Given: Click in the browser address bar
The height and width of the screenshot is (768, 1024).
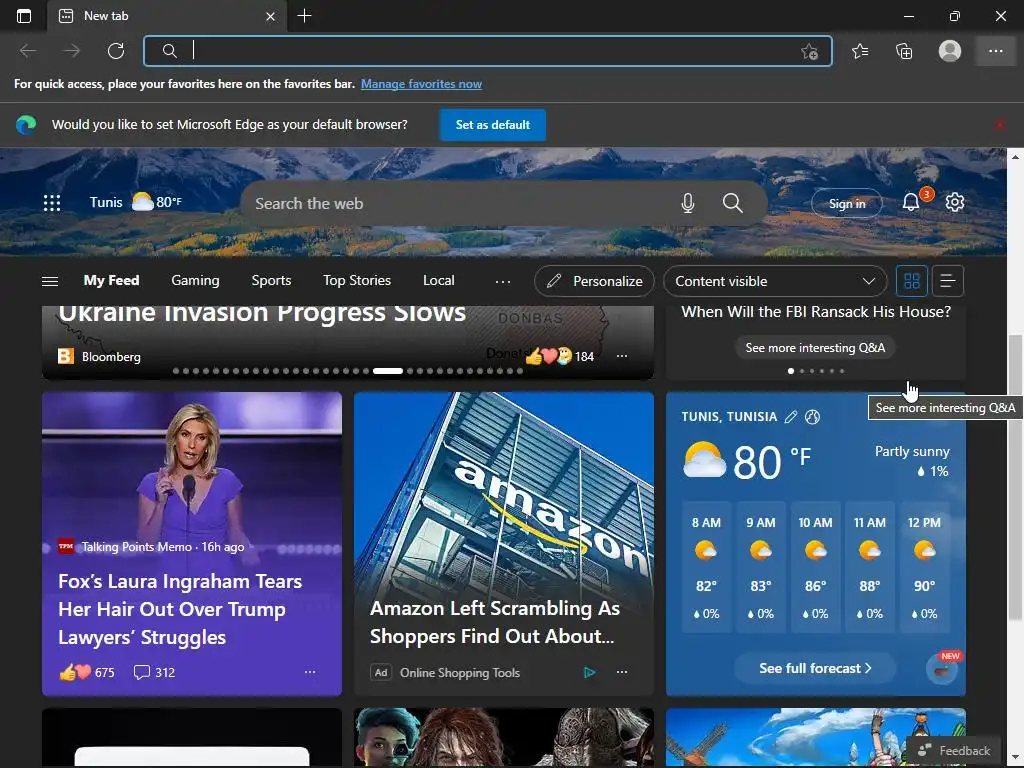Looking at the screenshot, I should pos(488,51).
